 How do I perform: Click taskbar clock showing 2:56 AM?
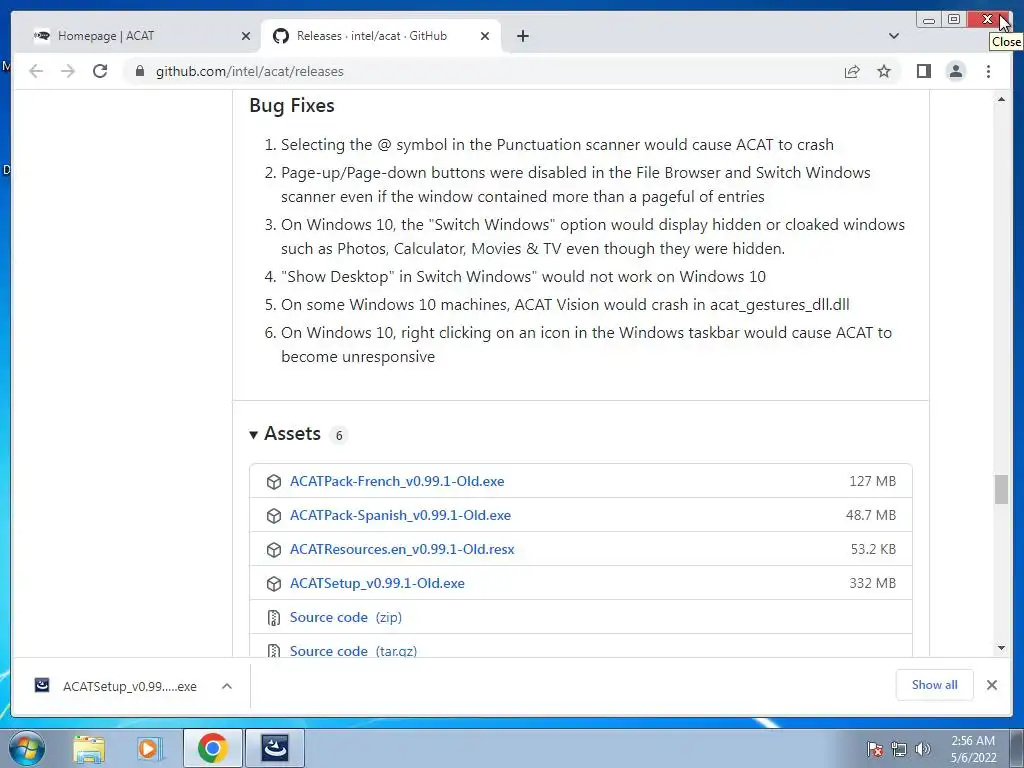pyautogui.click(x=973, y=749)
